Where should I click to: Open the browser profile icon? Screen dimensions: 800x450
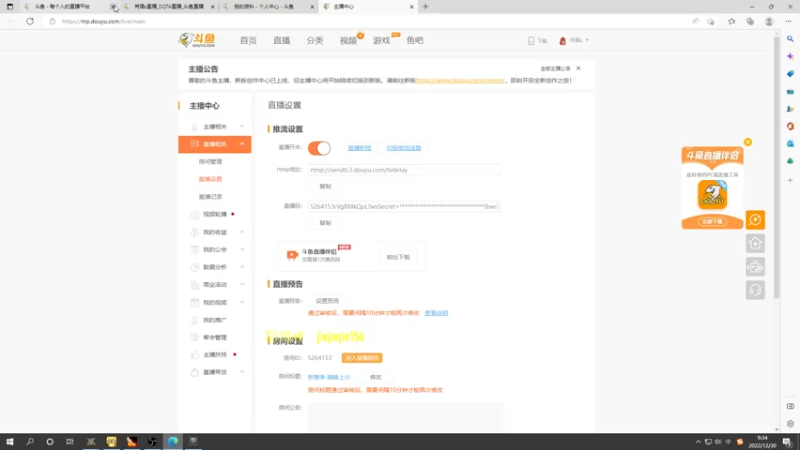[x=769, y=21]
